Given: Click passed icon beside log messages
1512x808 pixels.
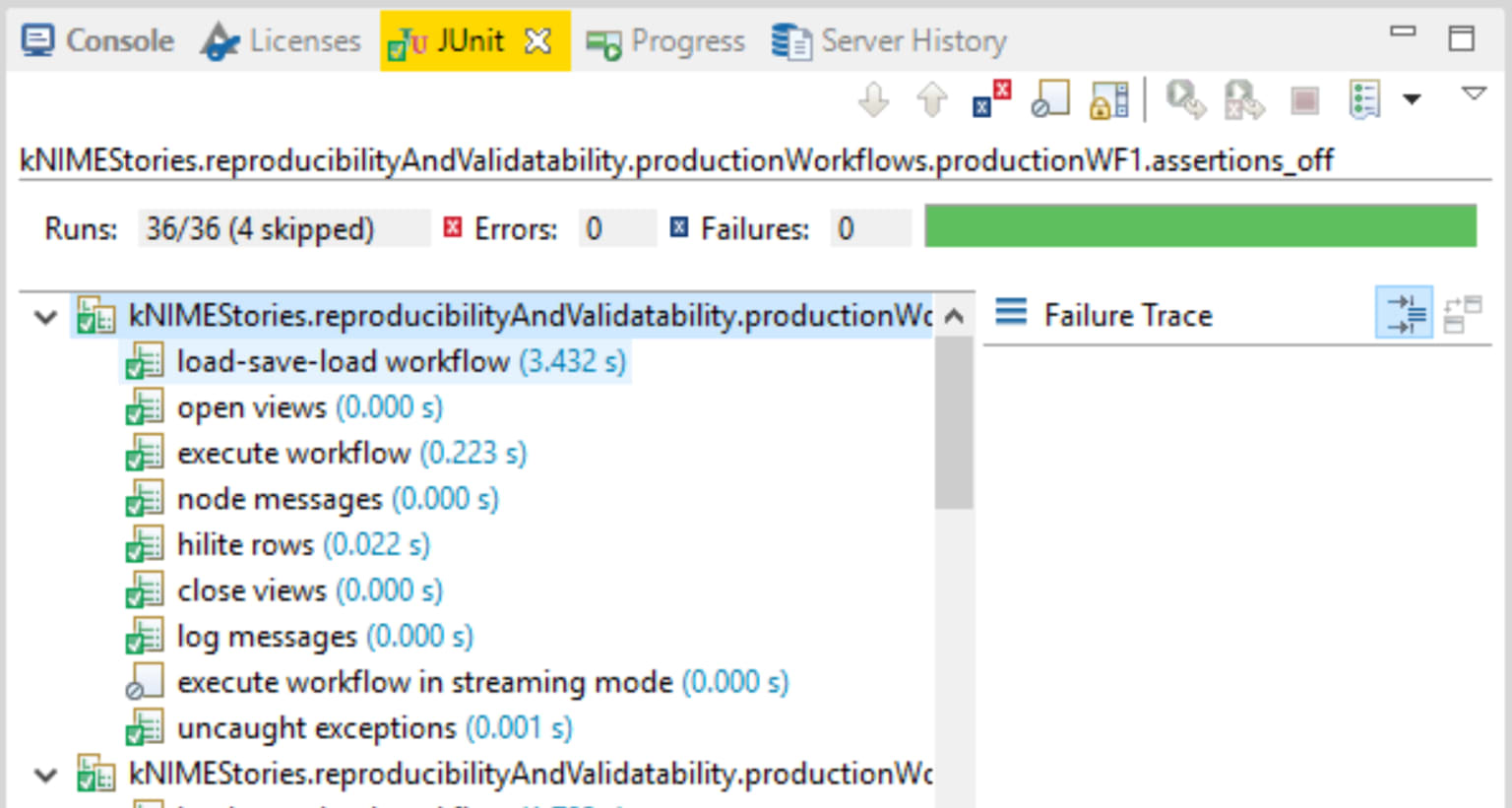Looking at the screenshot, I should 145,637.
